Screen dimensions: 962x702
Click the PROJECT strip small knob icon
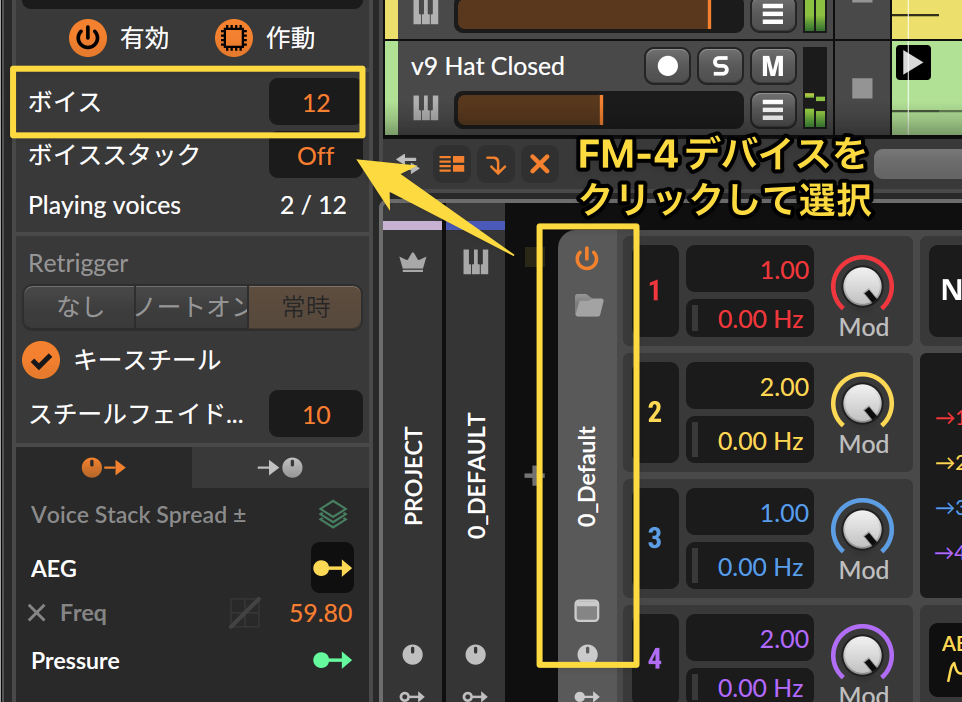(412, 655)
